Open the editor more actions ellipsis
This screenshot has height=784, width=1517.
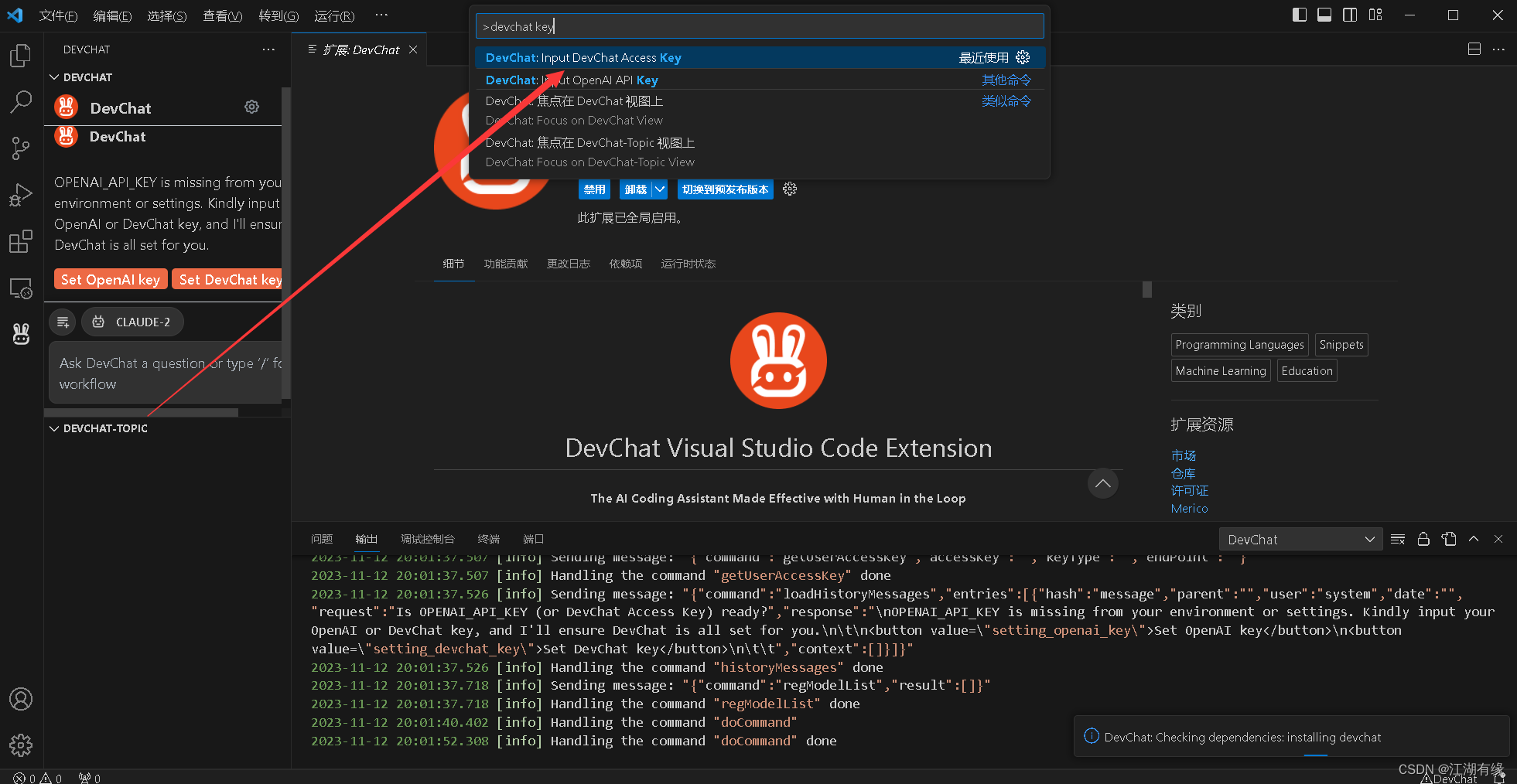[1498, 49]
